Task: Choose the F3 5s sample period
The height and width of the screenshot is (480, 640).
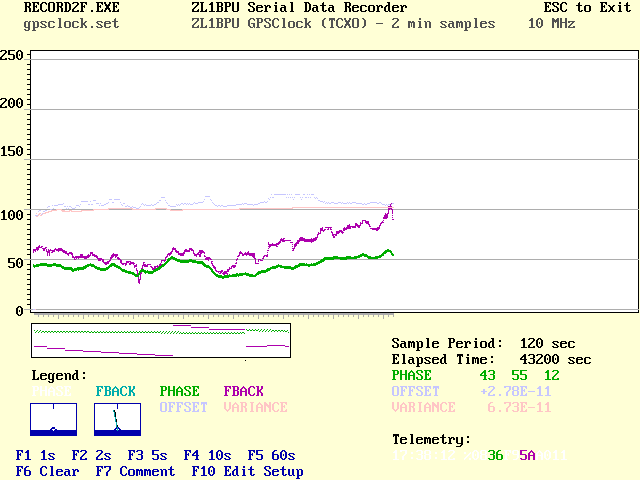Action: (x=147, y=455)
